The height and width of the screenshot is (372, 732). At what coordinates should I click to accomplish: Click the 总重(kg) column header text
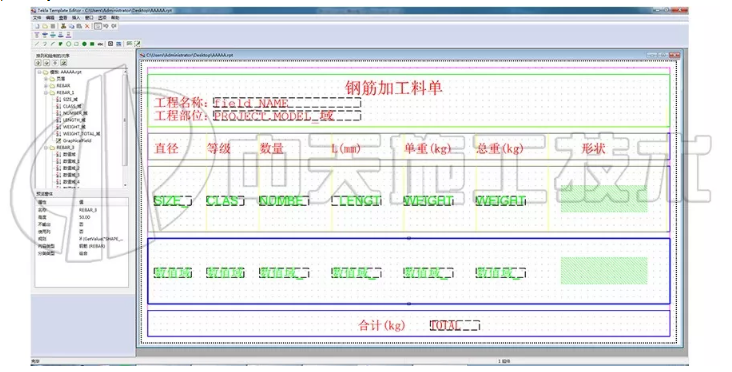click(500, 148)
